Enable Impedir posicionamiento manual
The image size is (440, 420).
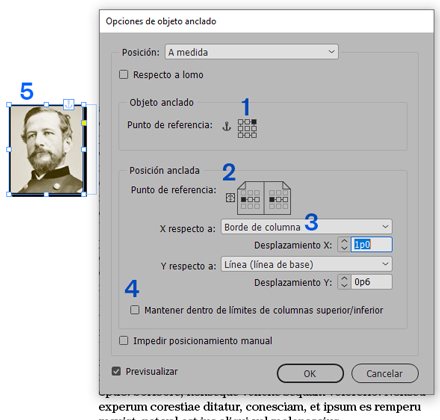[123, 340]
